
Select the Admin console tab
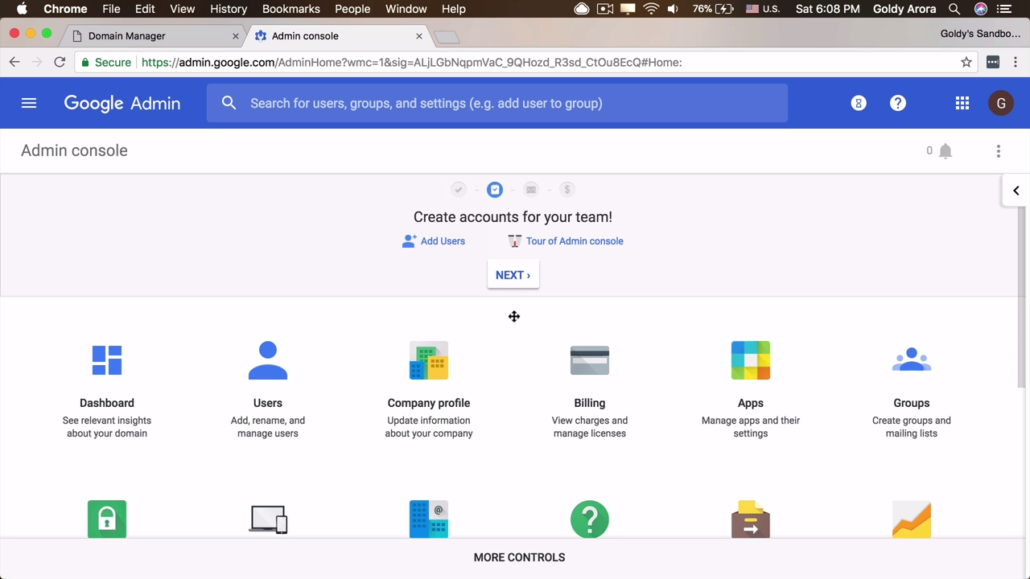pyautogui.click(x=338, y=36)
